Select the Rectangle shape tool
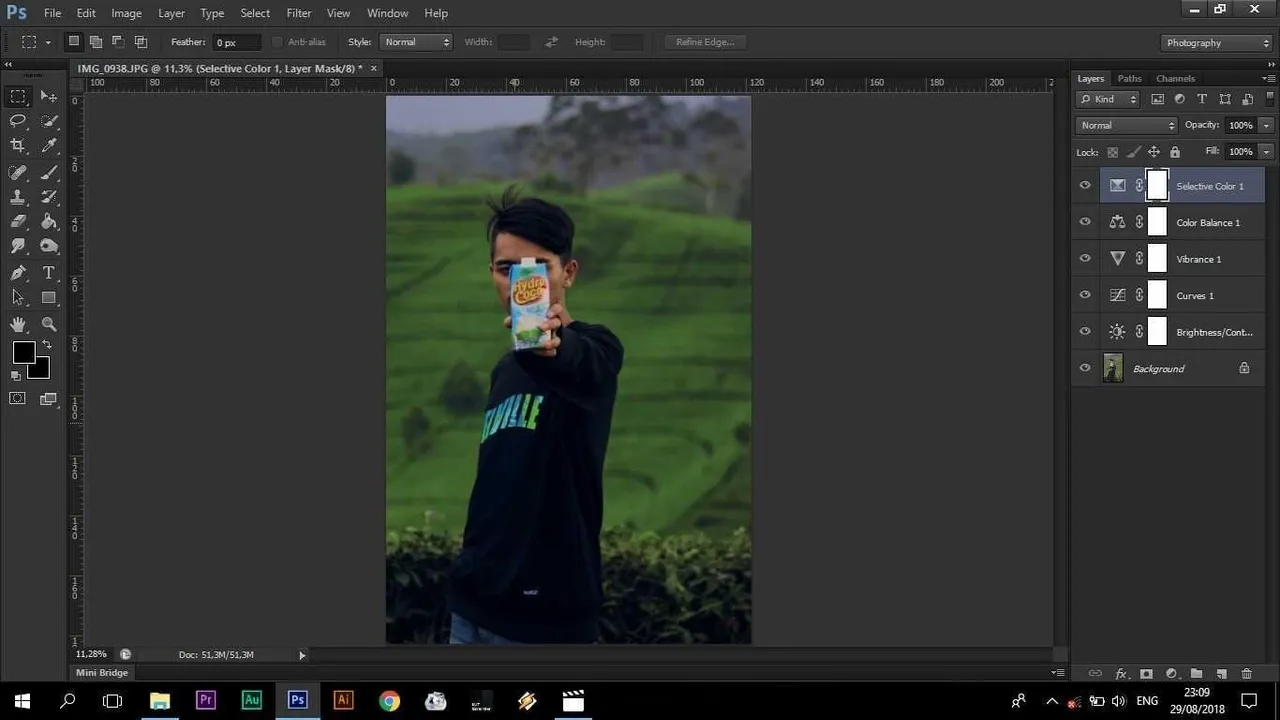The image size is (1280, 720). point(48,297)
